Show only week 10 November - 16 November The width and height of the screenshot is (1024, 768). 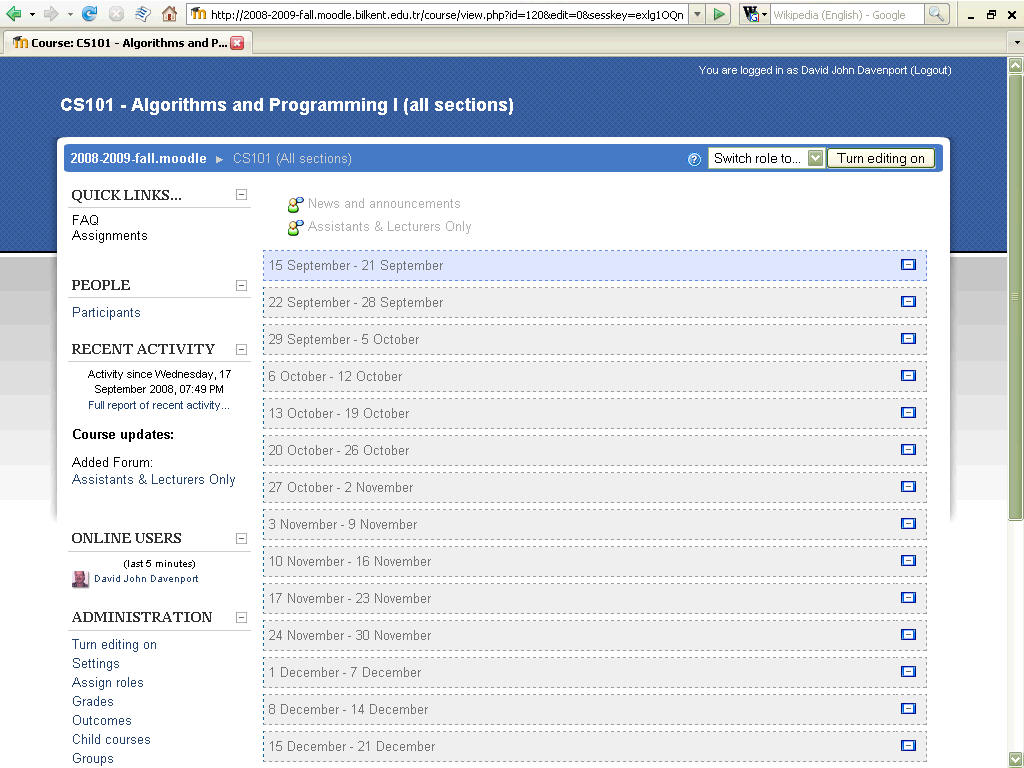(x=908, y=560)
